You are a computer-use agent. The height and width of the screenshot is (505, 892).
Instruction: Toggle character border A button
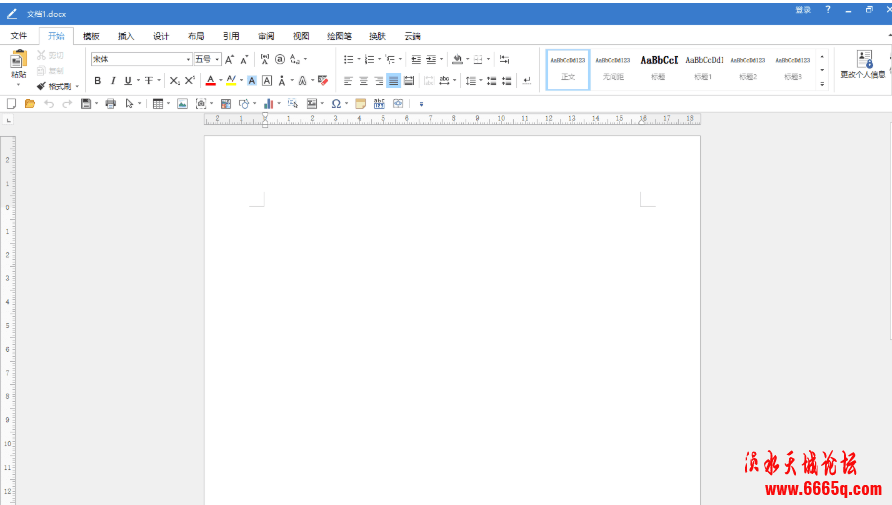(x=267, y=81)
